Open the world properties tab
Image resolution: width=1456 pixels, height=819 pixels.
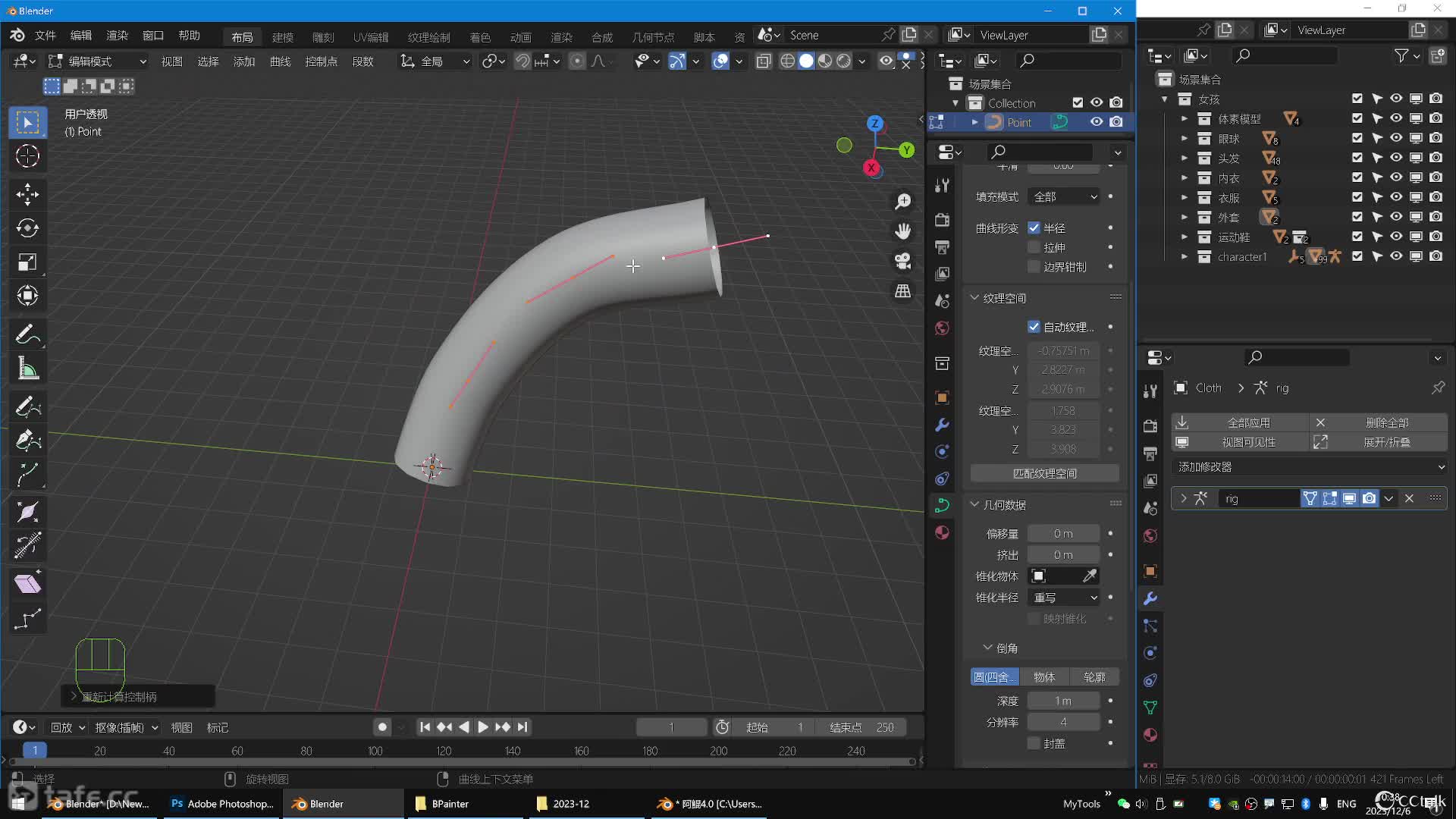(x=942, y=328)
